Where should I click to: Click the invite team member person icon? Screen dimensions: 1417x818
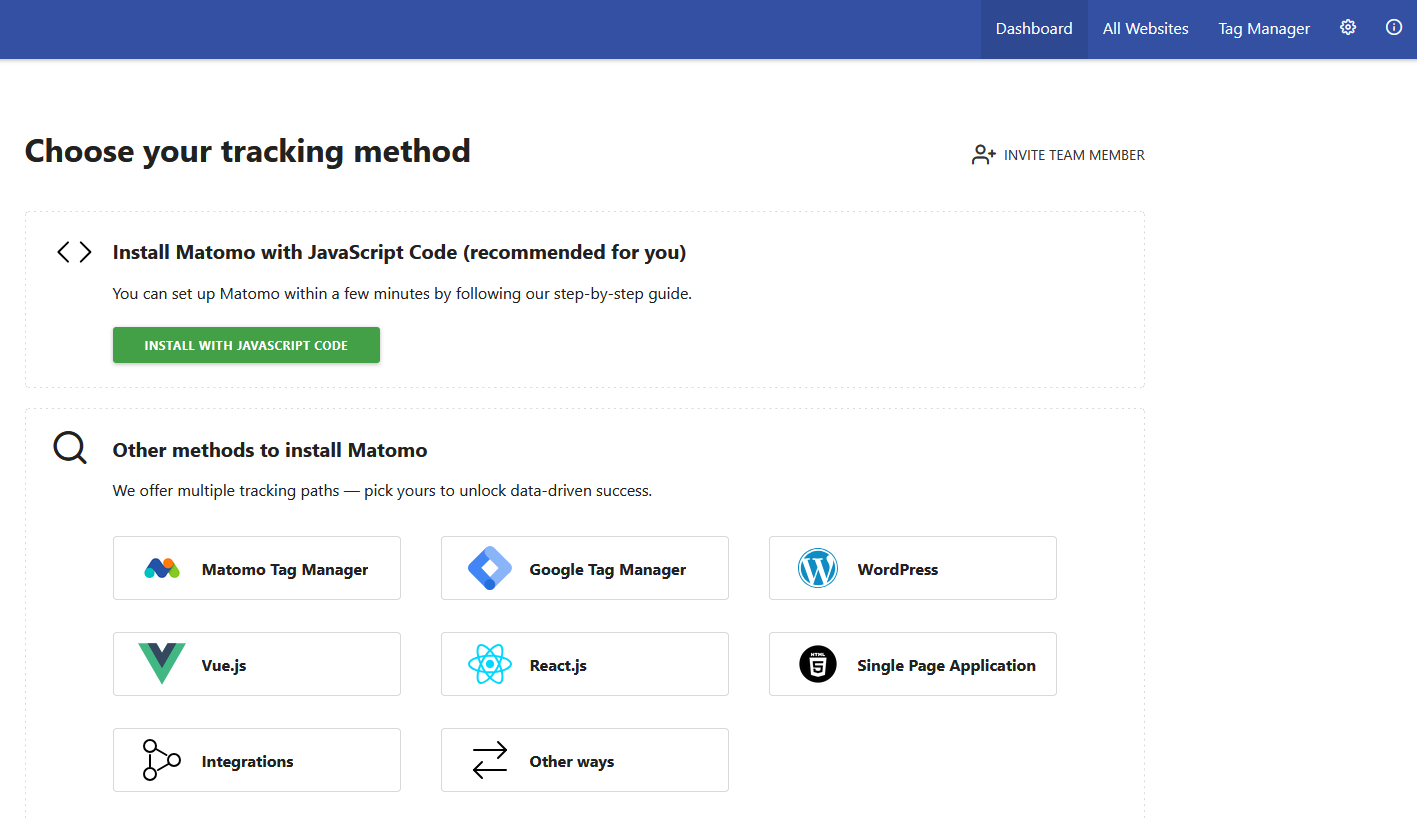point(983,155)
